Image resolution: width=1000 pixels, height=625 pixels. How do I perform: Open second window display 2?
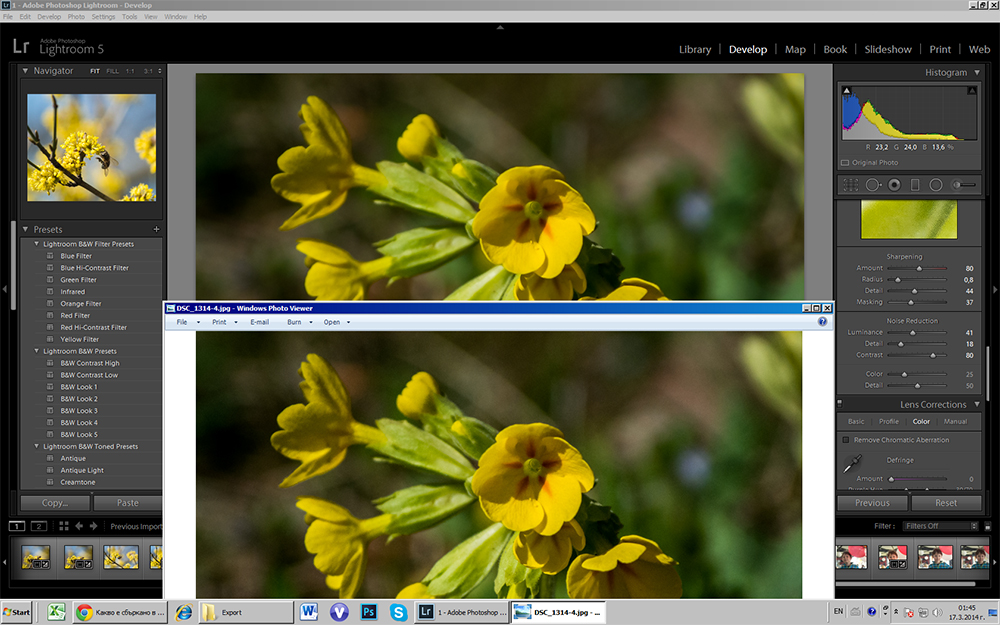(x=39, y=526)
